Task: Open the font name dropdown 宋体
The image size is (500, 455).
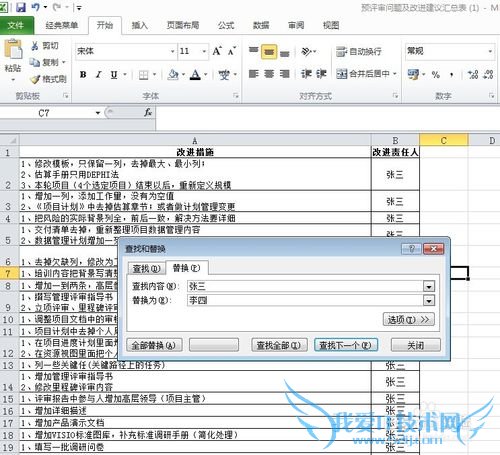Action: coord(172,51)
